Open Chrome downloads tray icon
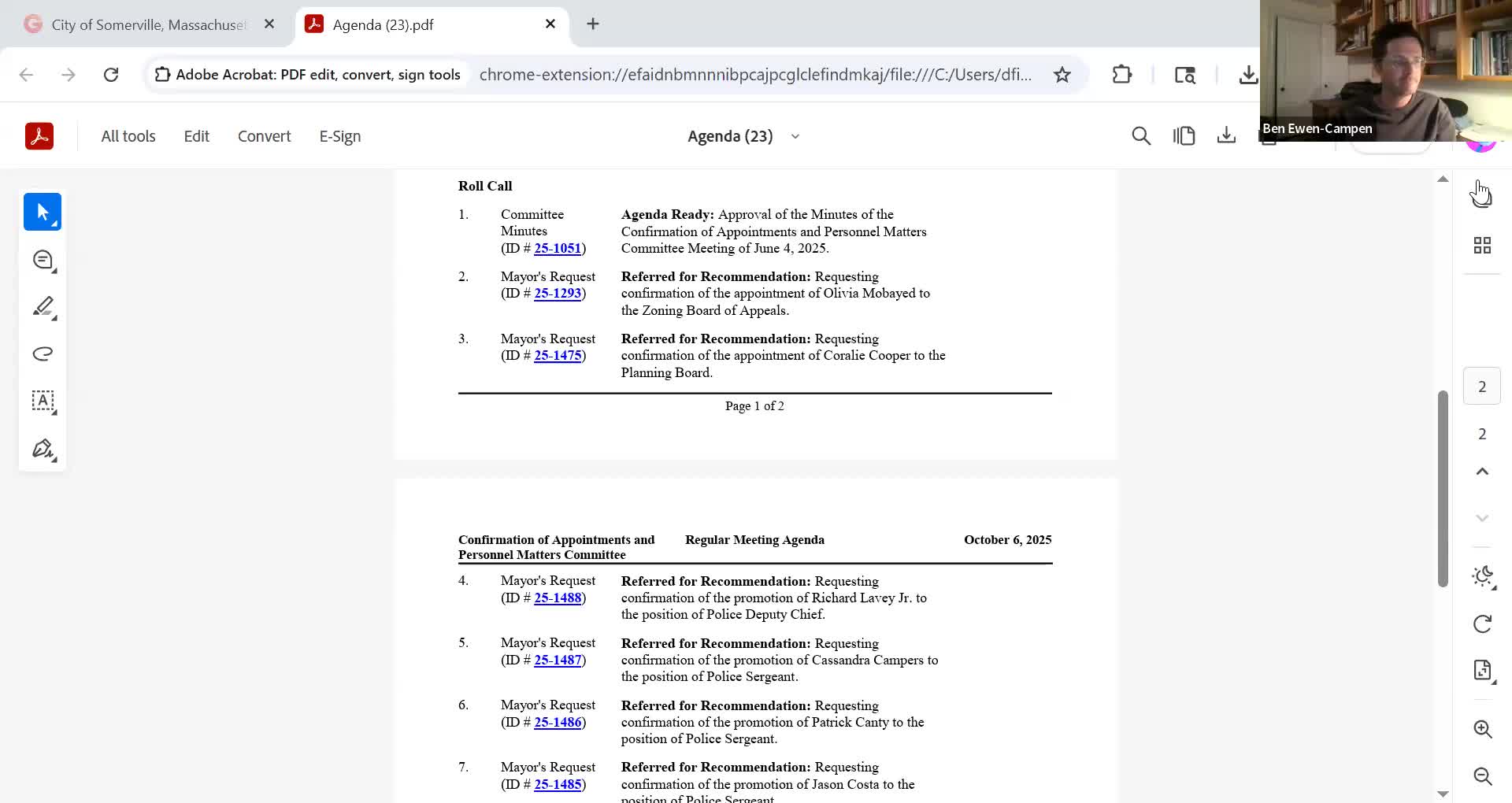Screen dimensions: 1512x803 1248,75
